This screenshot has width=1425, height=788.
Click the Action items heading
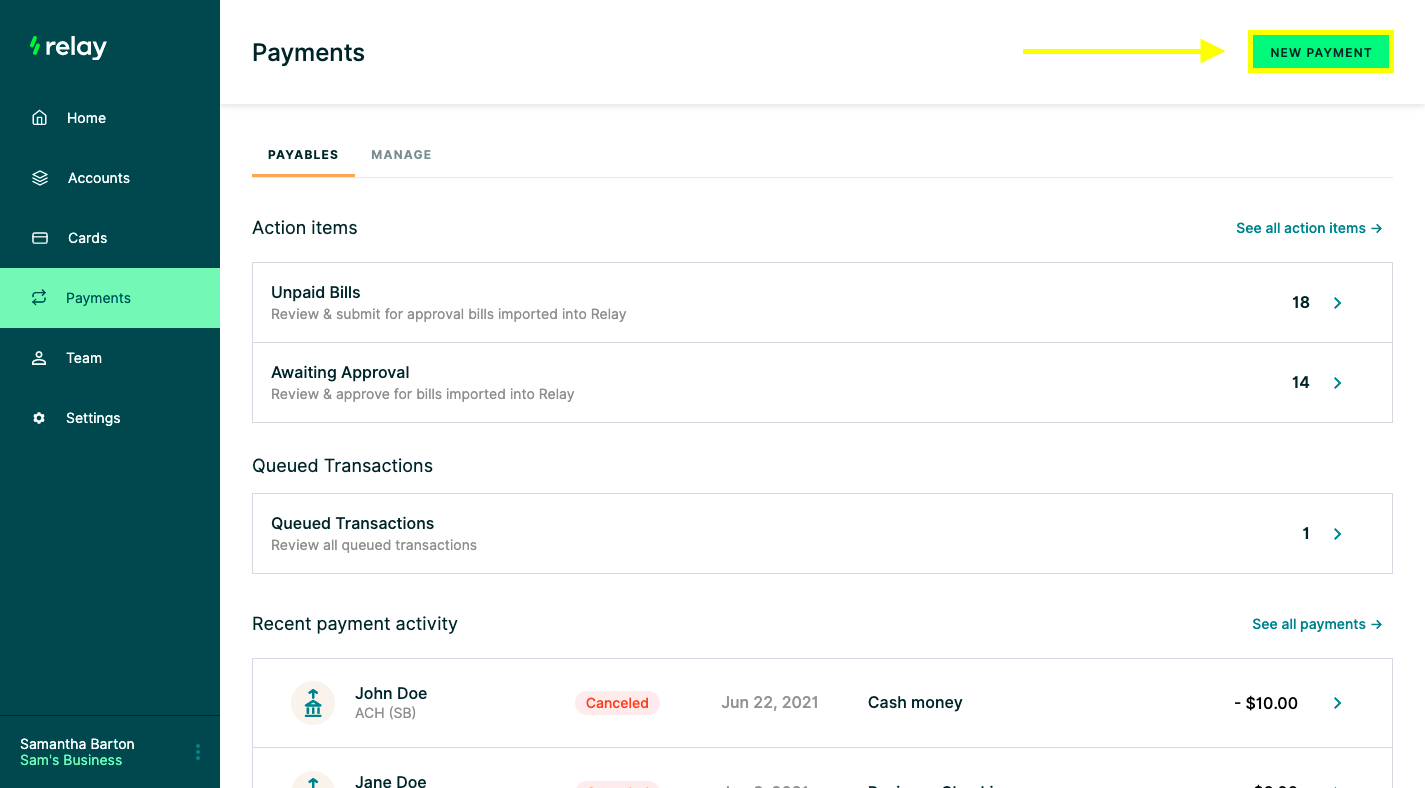coord(305,228)
